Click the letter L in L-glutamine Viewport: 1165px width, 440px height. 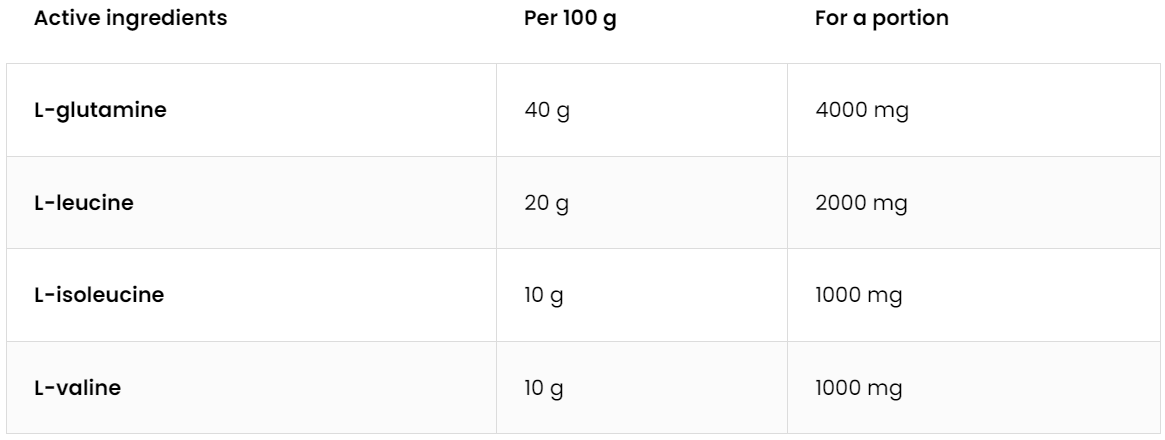tap(40, 110)
